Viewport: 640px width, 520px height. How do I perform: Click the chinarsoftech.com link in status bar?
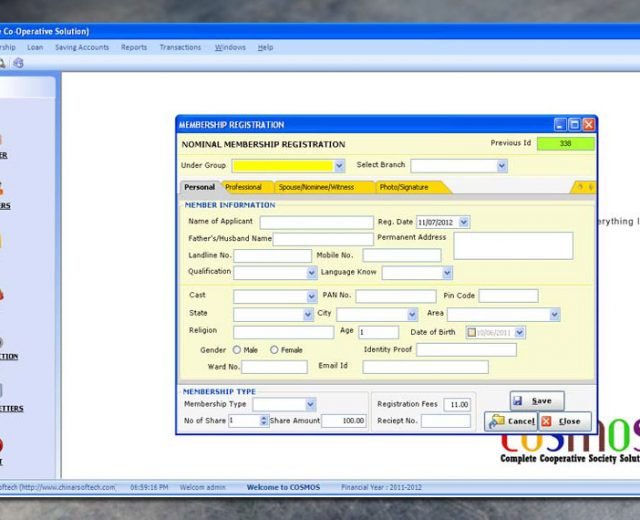pos(67,487)
